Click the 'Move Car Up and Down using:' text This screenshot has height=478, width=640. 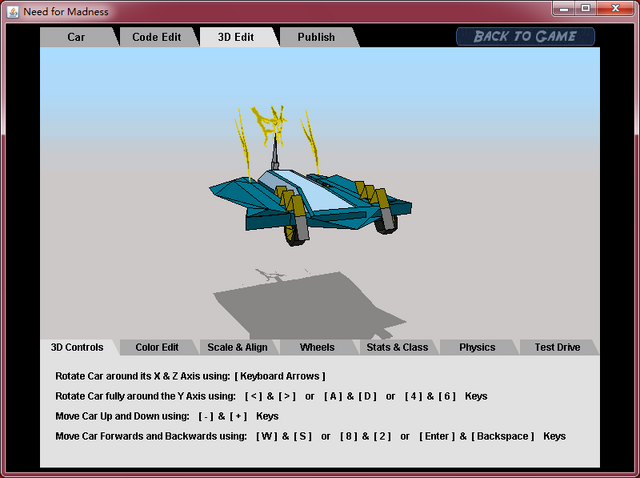pos(122,416)
